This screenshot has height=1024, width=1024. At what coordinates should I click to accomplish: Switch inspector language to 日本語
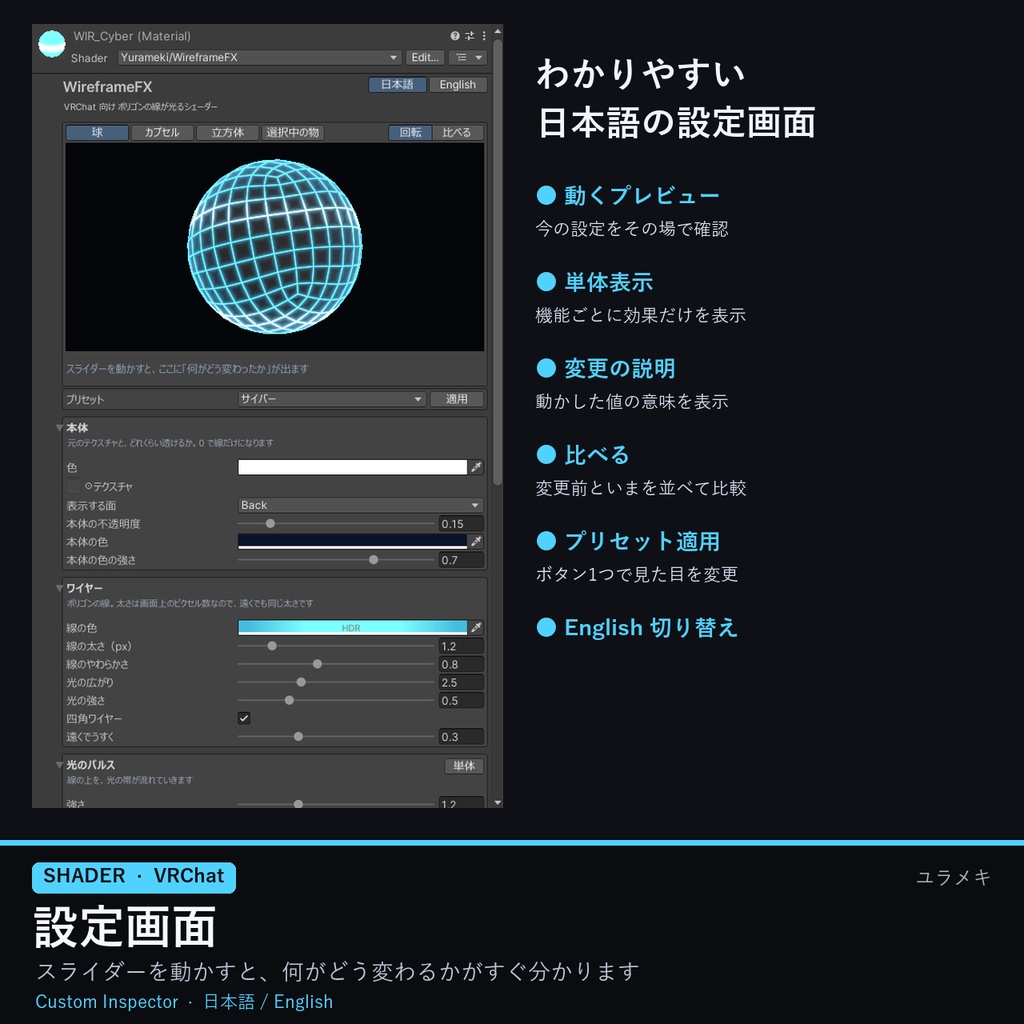(397, 85)
